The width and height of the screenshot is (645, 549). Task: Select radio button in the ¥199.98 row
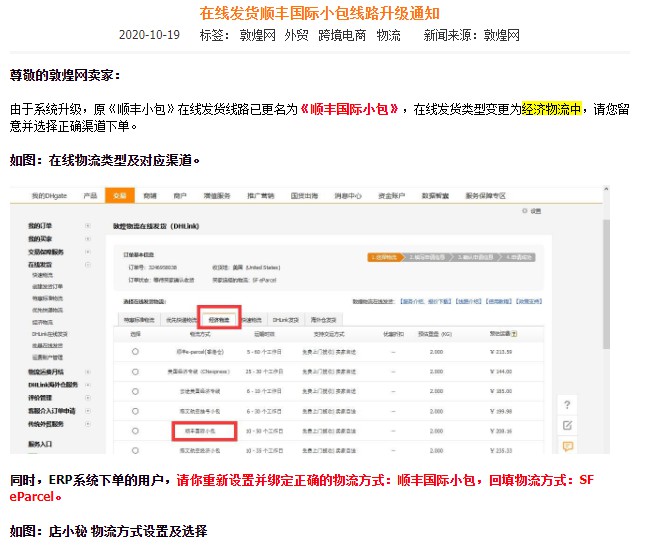(x=135, y=411)
